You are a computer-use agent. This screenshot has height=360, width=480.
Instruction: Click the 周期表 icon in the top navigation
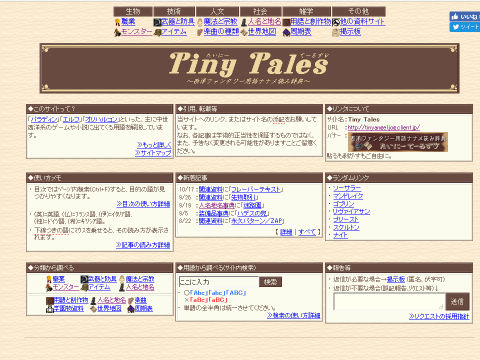coord(287,32)
